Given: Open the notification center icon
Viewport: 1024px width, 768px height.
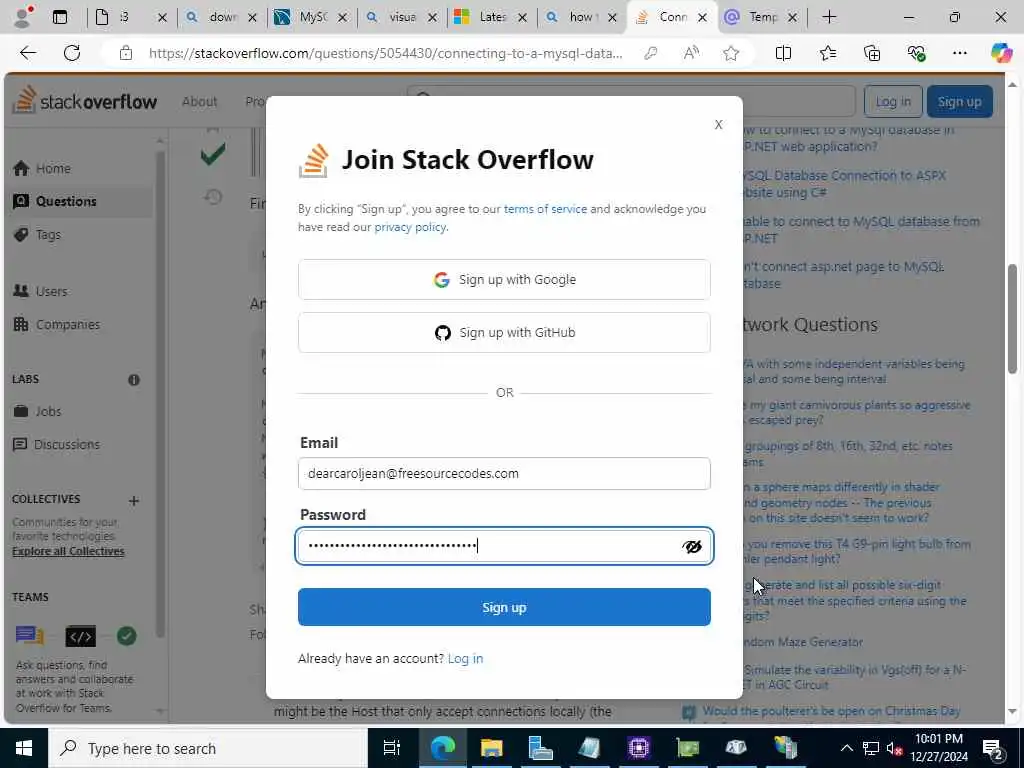Looking at the screenshot, I should tap(993, 748).
